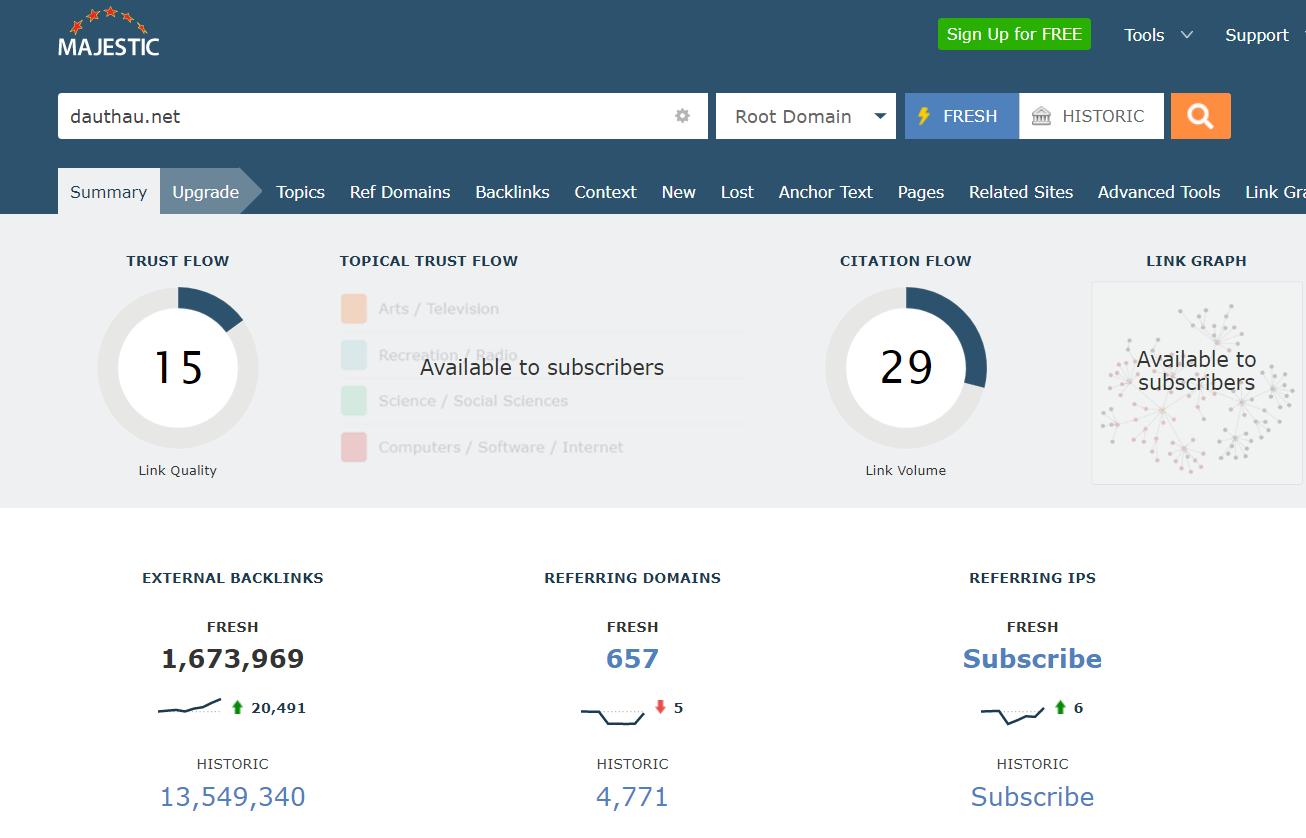The height and width of the screenshot is (838, 1306).
Task: Click Computers / Software / Internet swatch
Action: coord(354,447)
